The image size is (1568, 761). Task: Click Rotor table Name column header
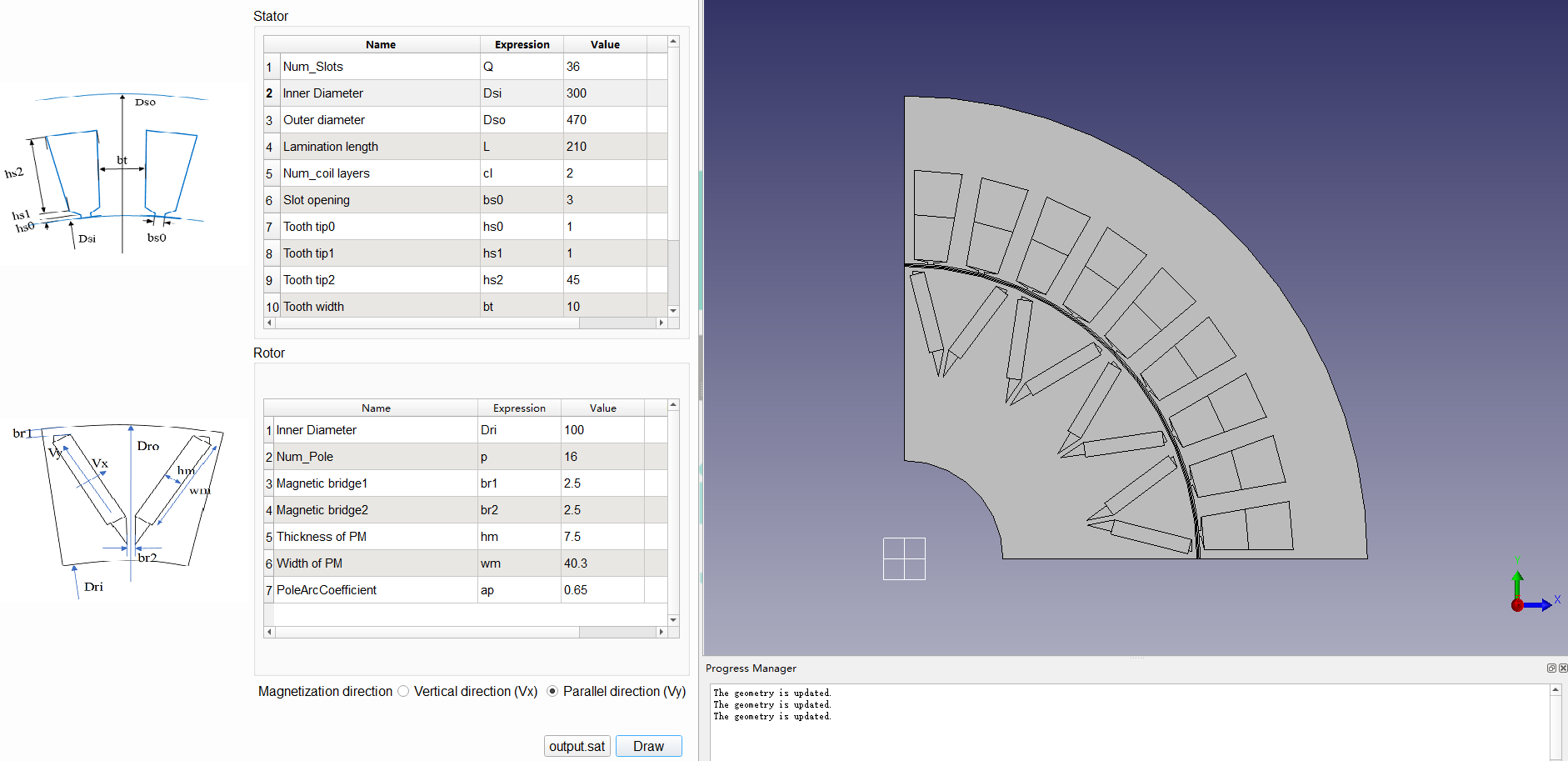click(376, 408)
